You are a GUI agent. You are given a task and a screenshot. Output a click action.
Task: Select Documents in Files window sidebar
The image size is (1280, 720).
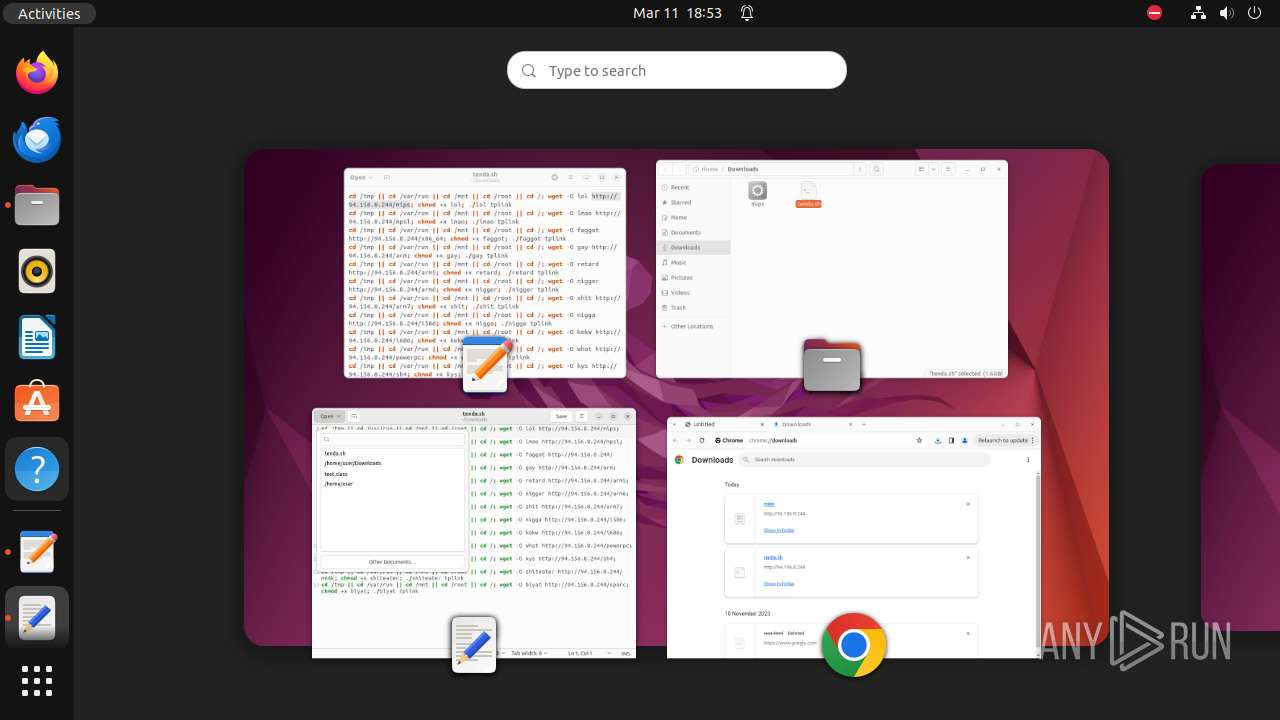pos(694,232)
